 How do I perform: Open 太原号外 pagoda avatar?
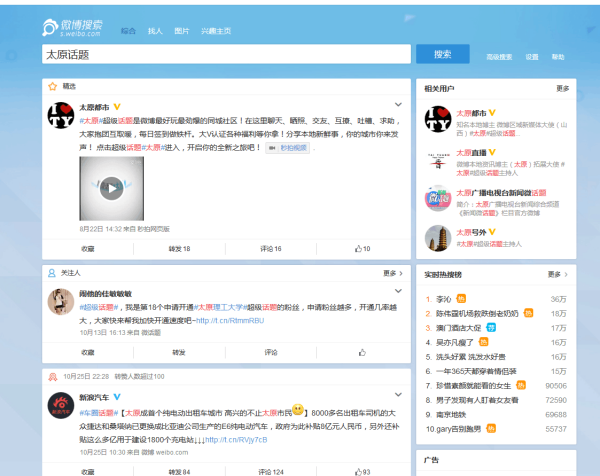click(438, 238)
